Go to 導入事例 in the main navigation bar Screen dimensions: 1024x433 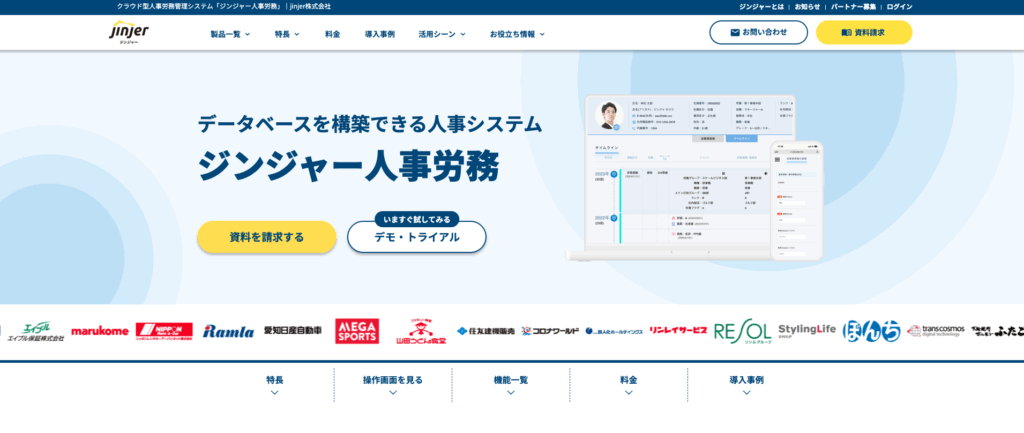pos(379,34)
